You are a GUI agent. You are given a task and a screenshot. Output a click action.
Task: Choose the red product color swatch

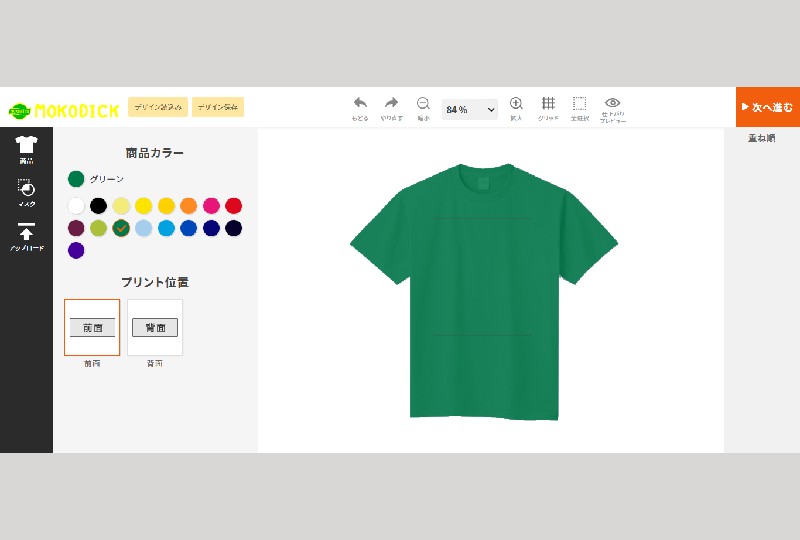click(233, 206)
